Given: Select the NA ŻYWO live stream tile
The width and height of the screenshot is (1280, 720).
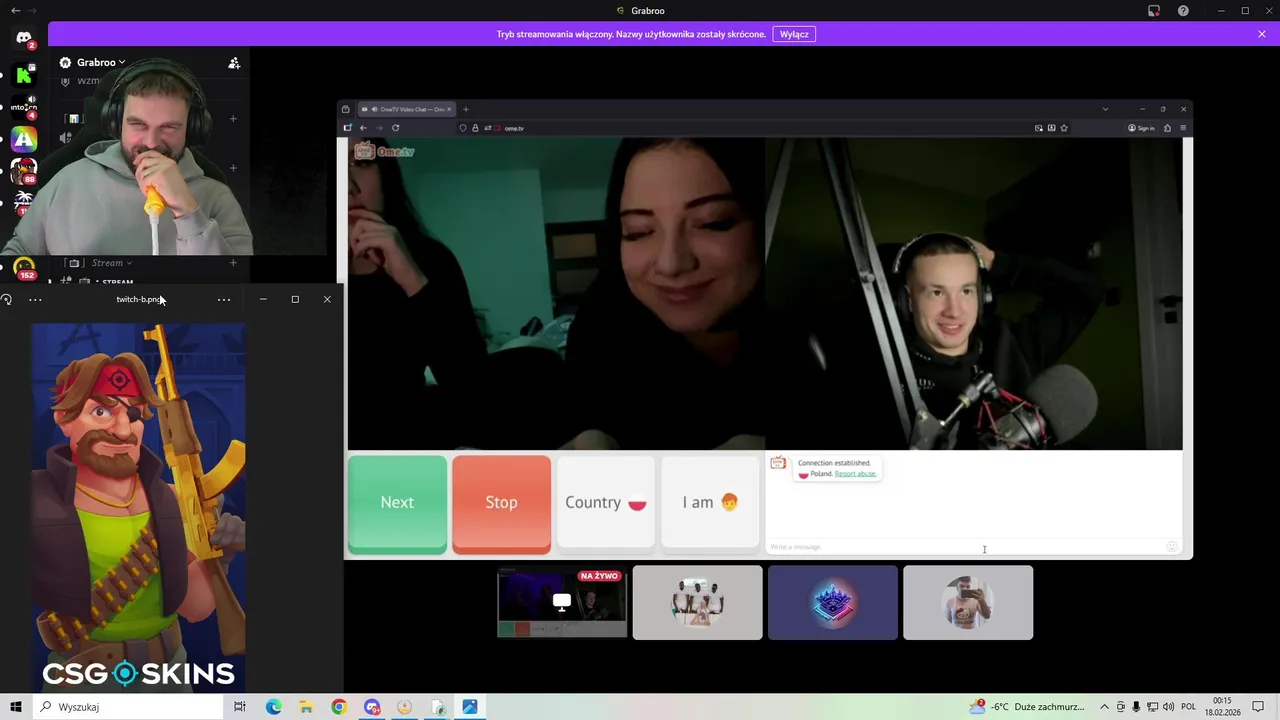Looking at the screenshot, I should click(x=562, y=602).
